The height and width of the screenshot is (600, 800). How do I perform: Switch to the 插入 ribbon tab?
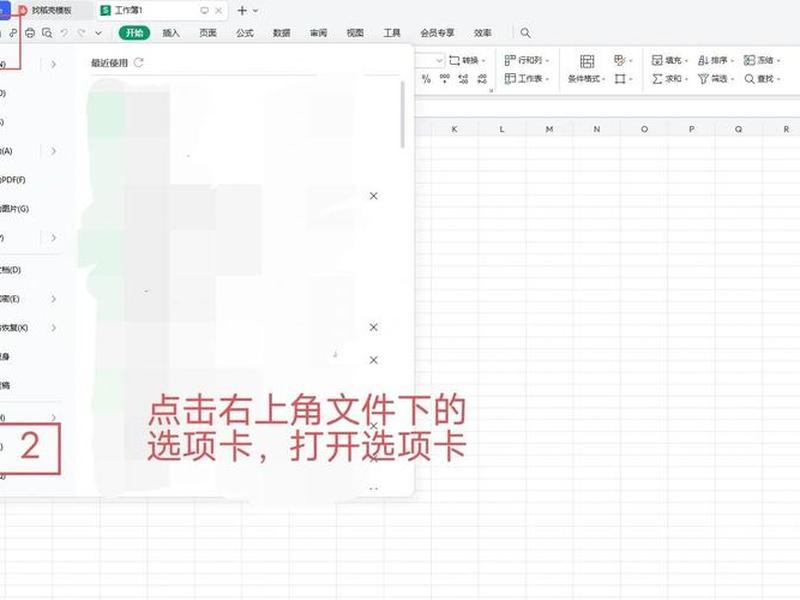point(171,33)
